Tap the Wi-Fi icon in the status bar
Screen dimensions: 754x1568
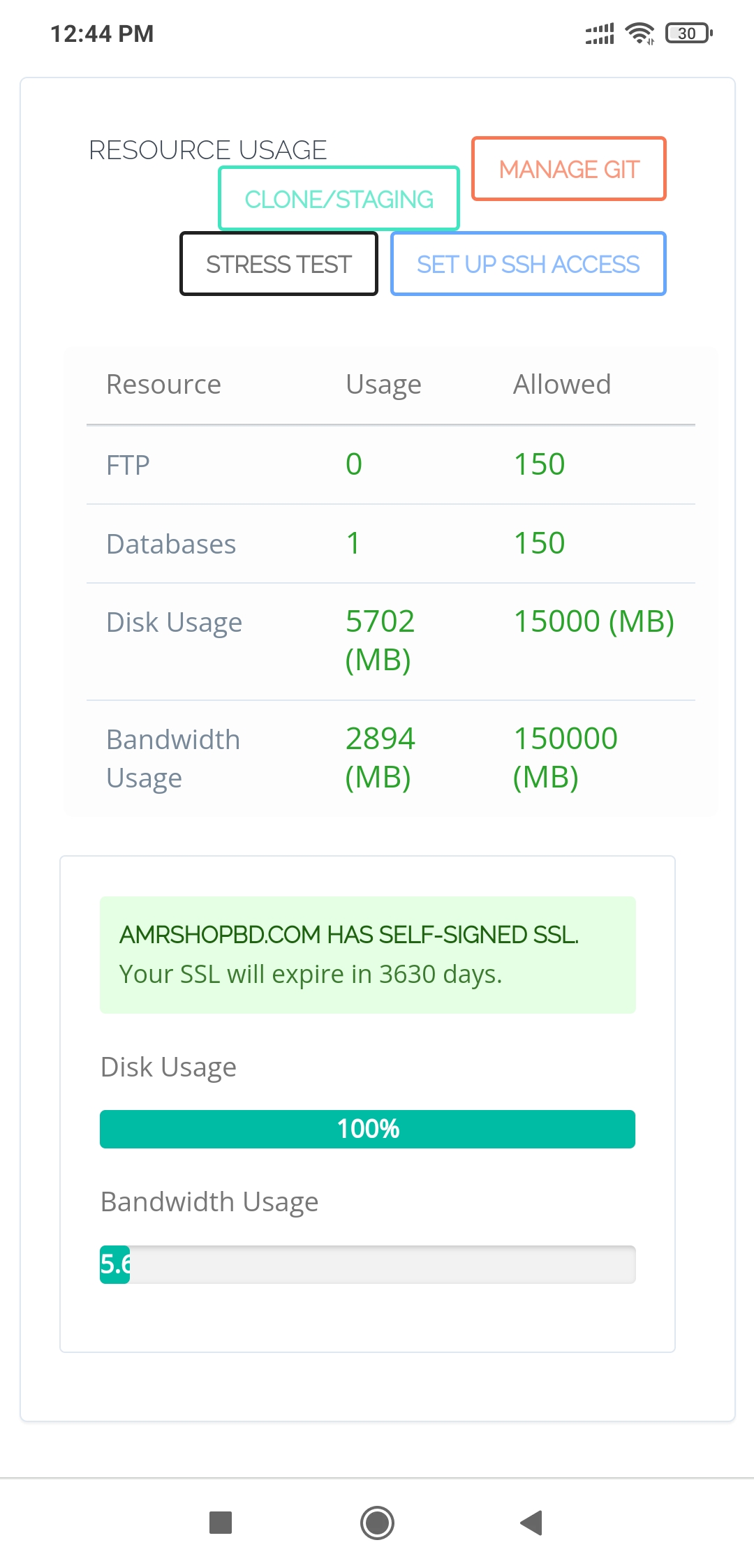639,31
